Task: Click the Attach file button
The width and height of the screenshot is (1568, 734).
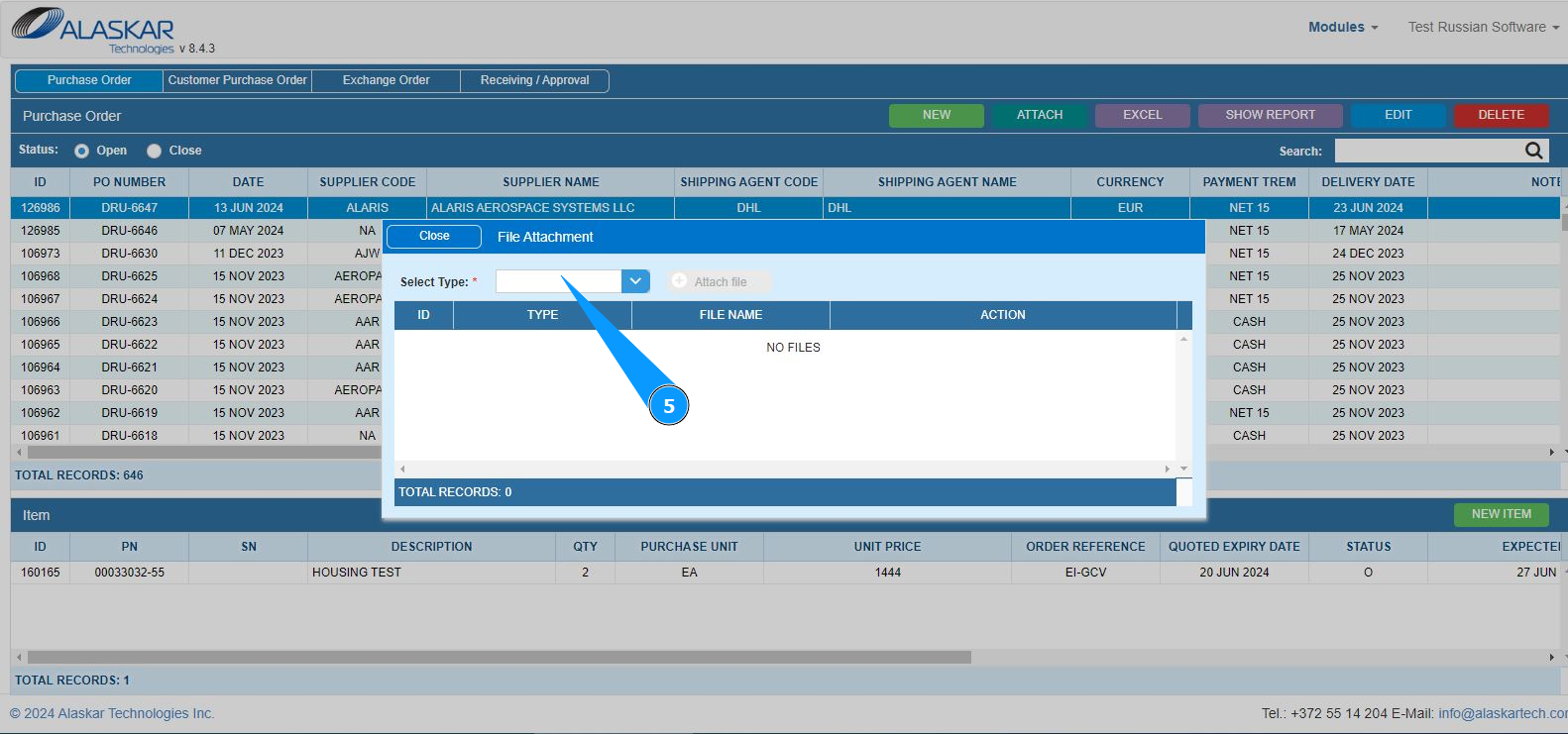Action: [721, 281]
